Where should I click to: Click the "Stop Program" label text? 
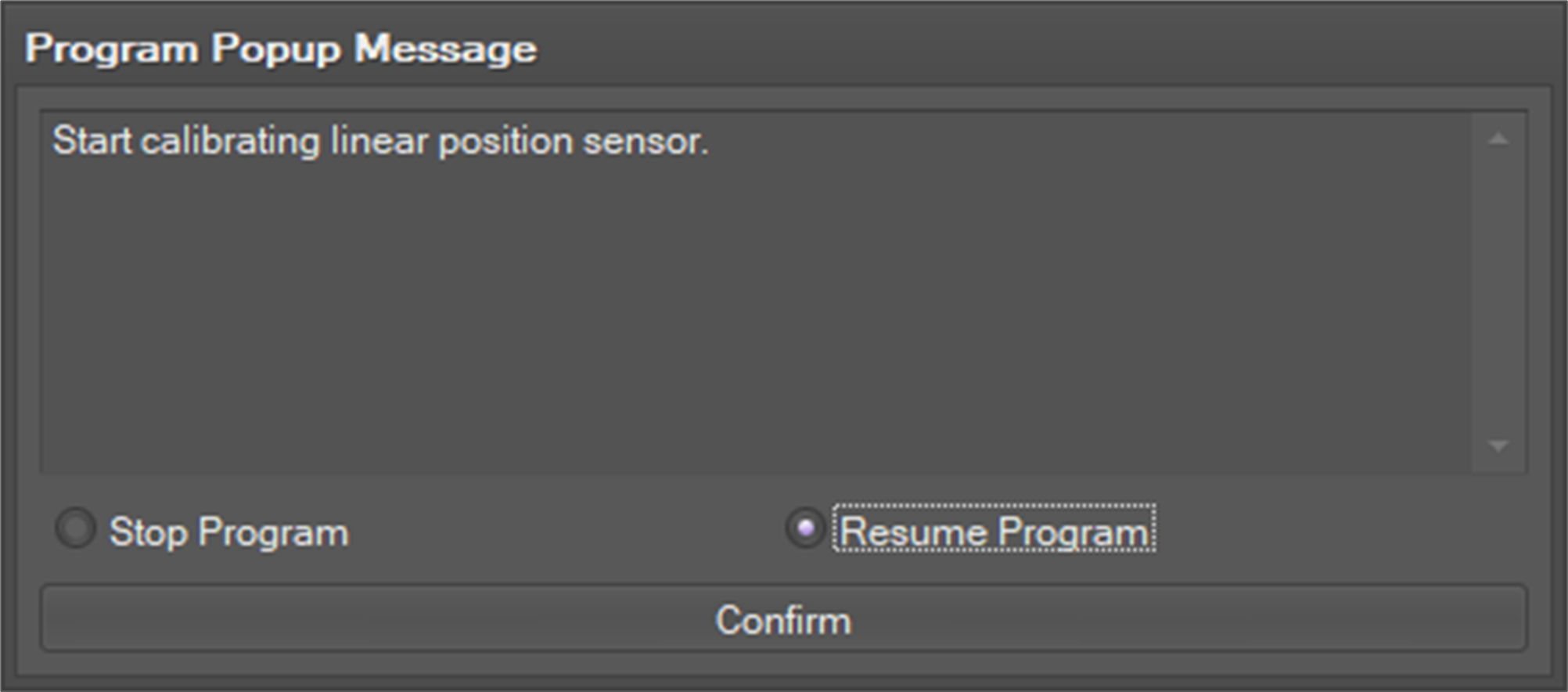(228, 532)
